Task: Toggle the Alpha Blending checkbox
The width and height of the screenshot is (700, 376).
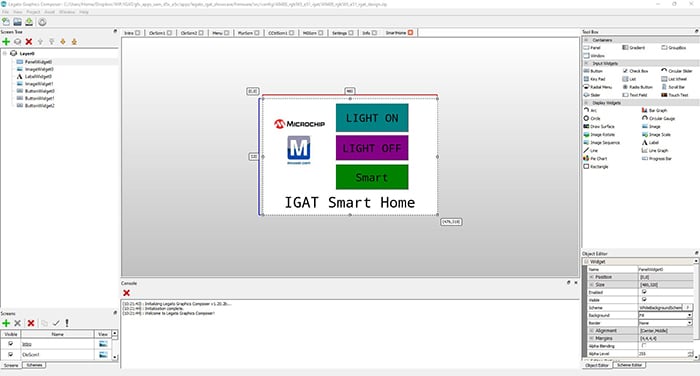Action: tap(644, 346)
